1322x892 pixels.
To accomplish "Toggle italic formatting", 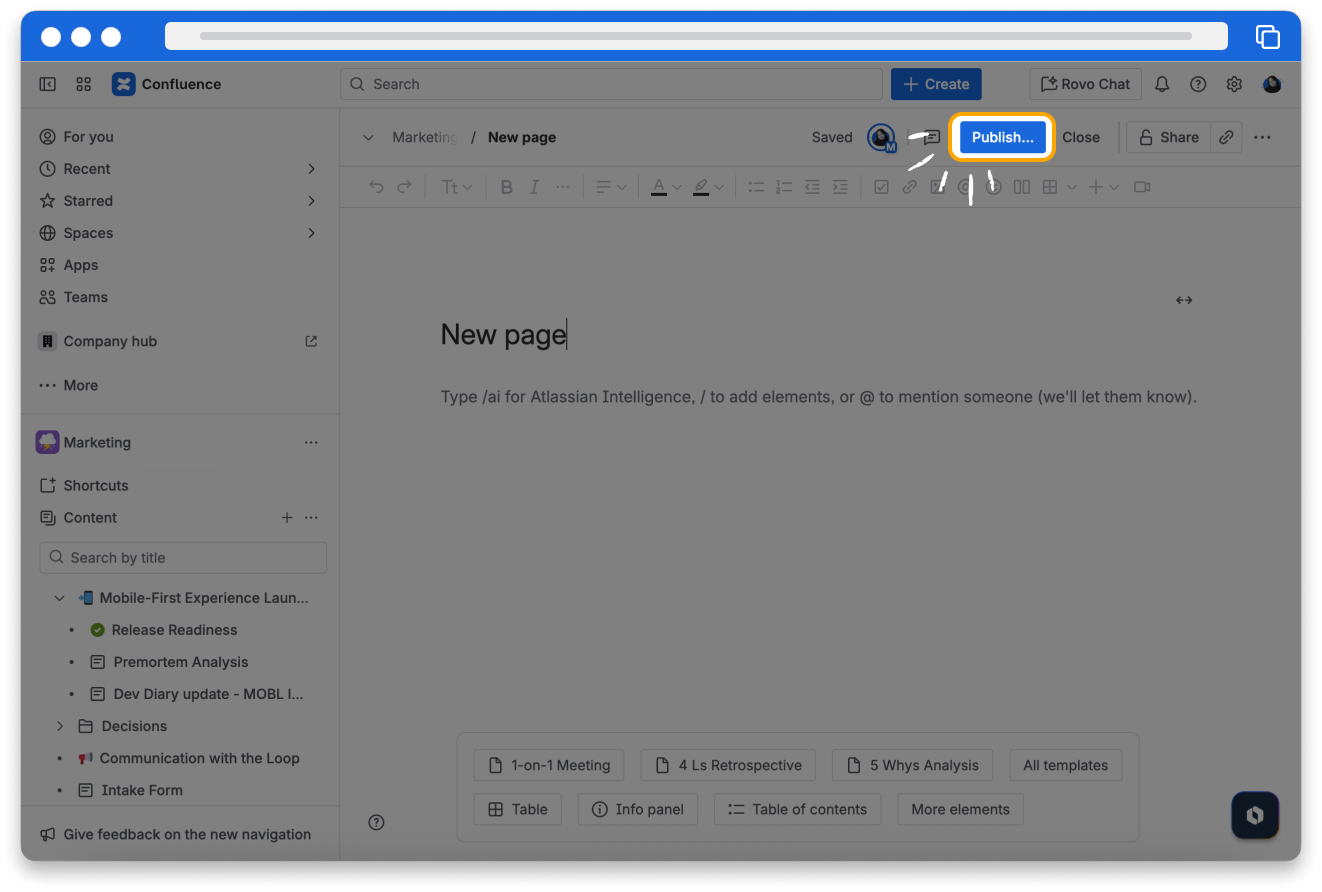I will pyautogui.click(x=534, y=187).
